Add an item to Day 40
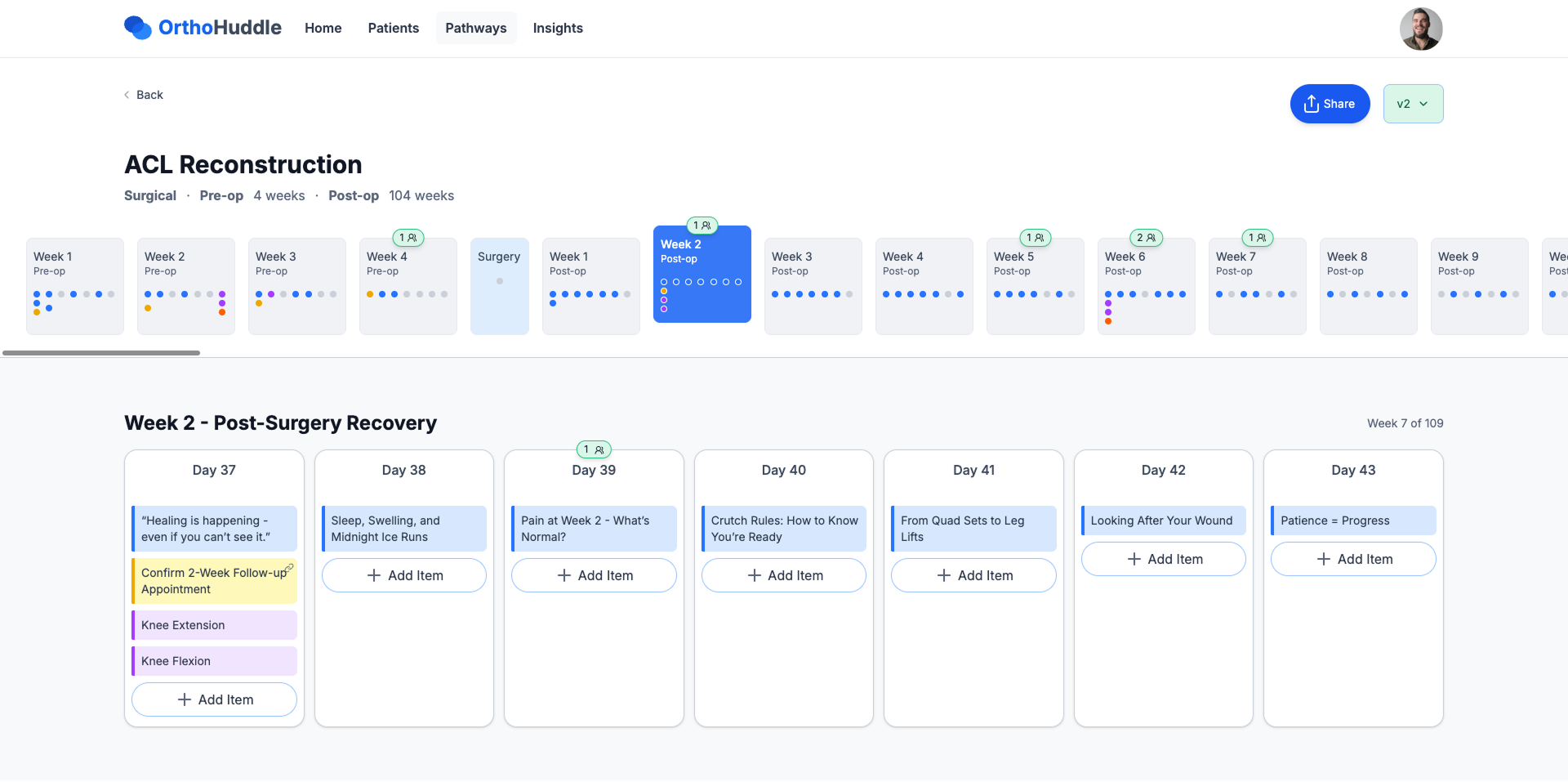 coord(783,574)
